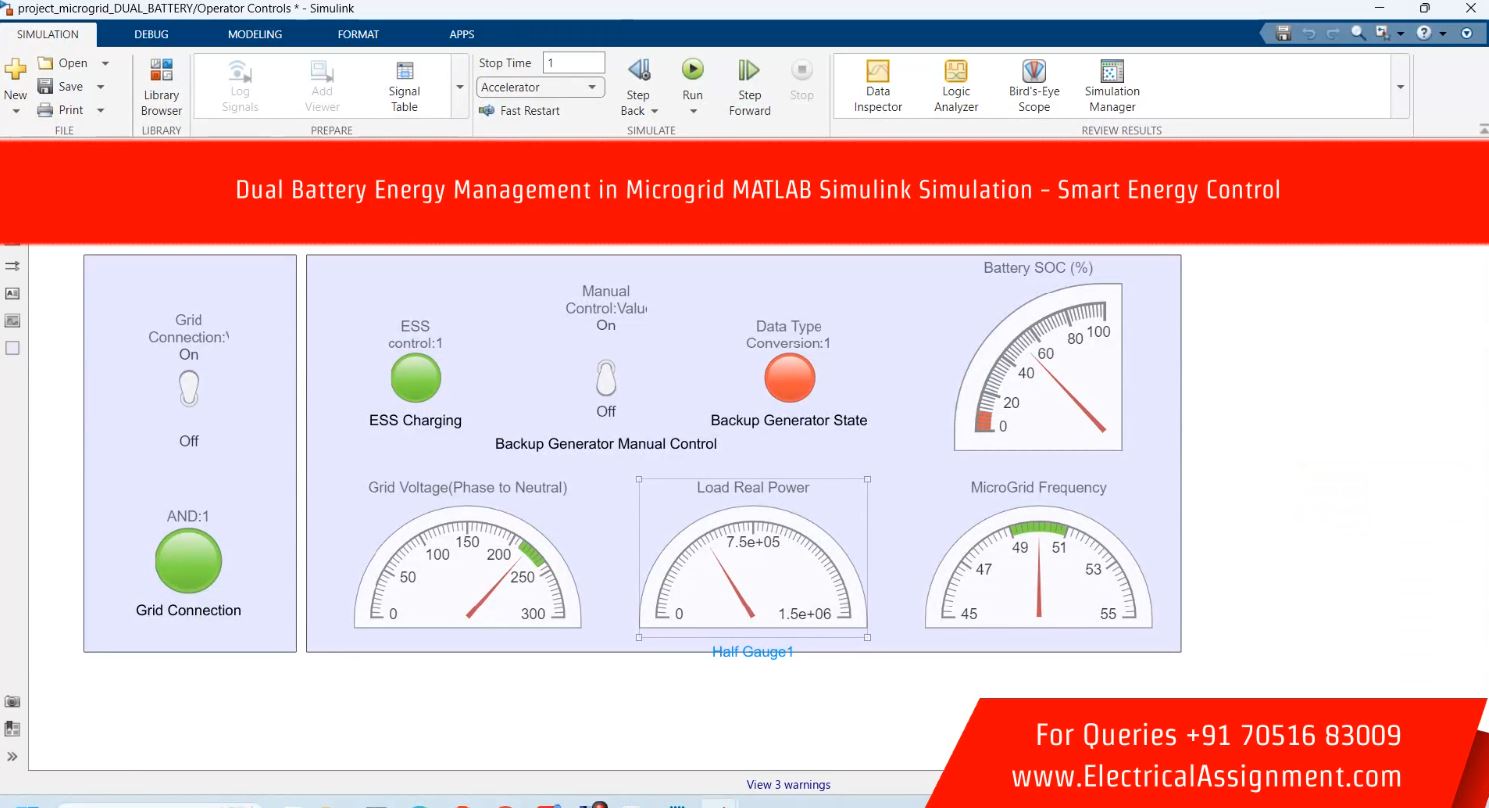Click the Save button
Viewport: 1489px width, 808px height.
pos(61,87)
